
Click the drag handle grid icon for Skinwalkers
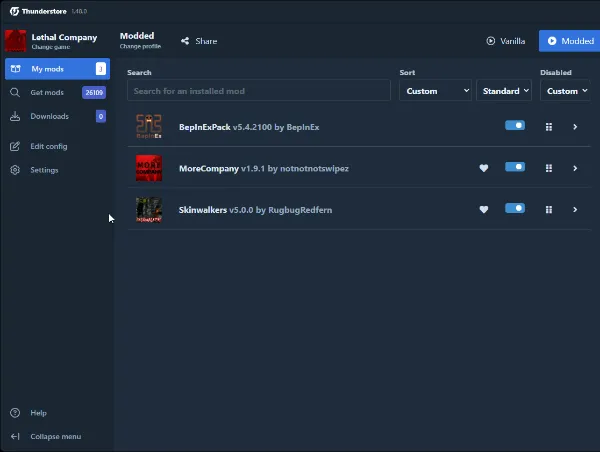549,210
